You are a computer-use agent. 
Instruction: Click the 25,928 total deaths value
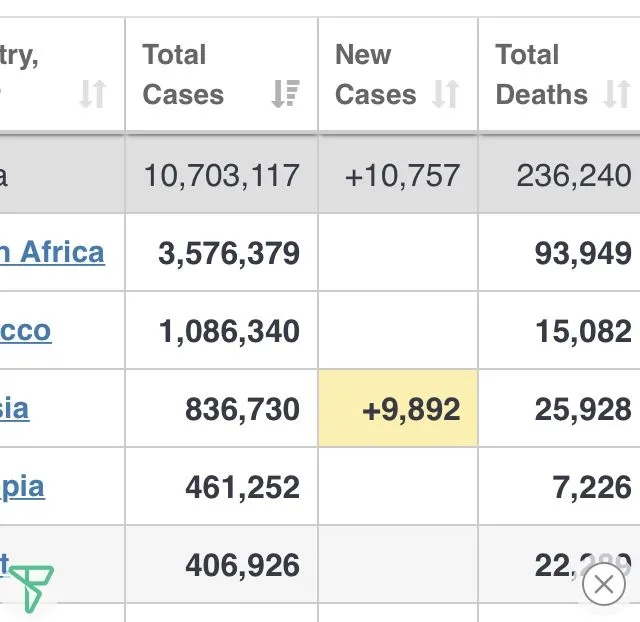[583, 409]
